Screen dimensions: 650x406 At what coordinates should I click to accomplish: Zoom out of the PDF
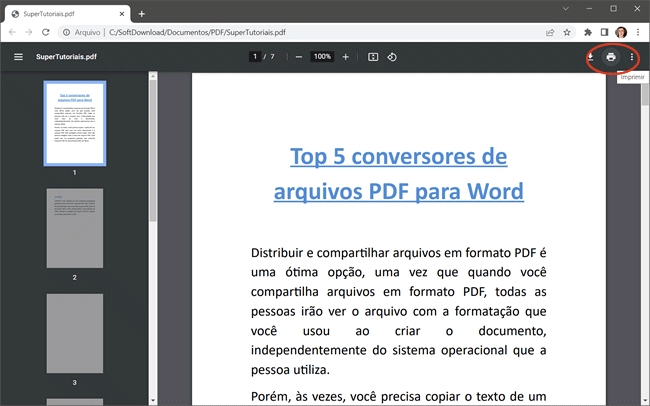[x=298, y=57]
